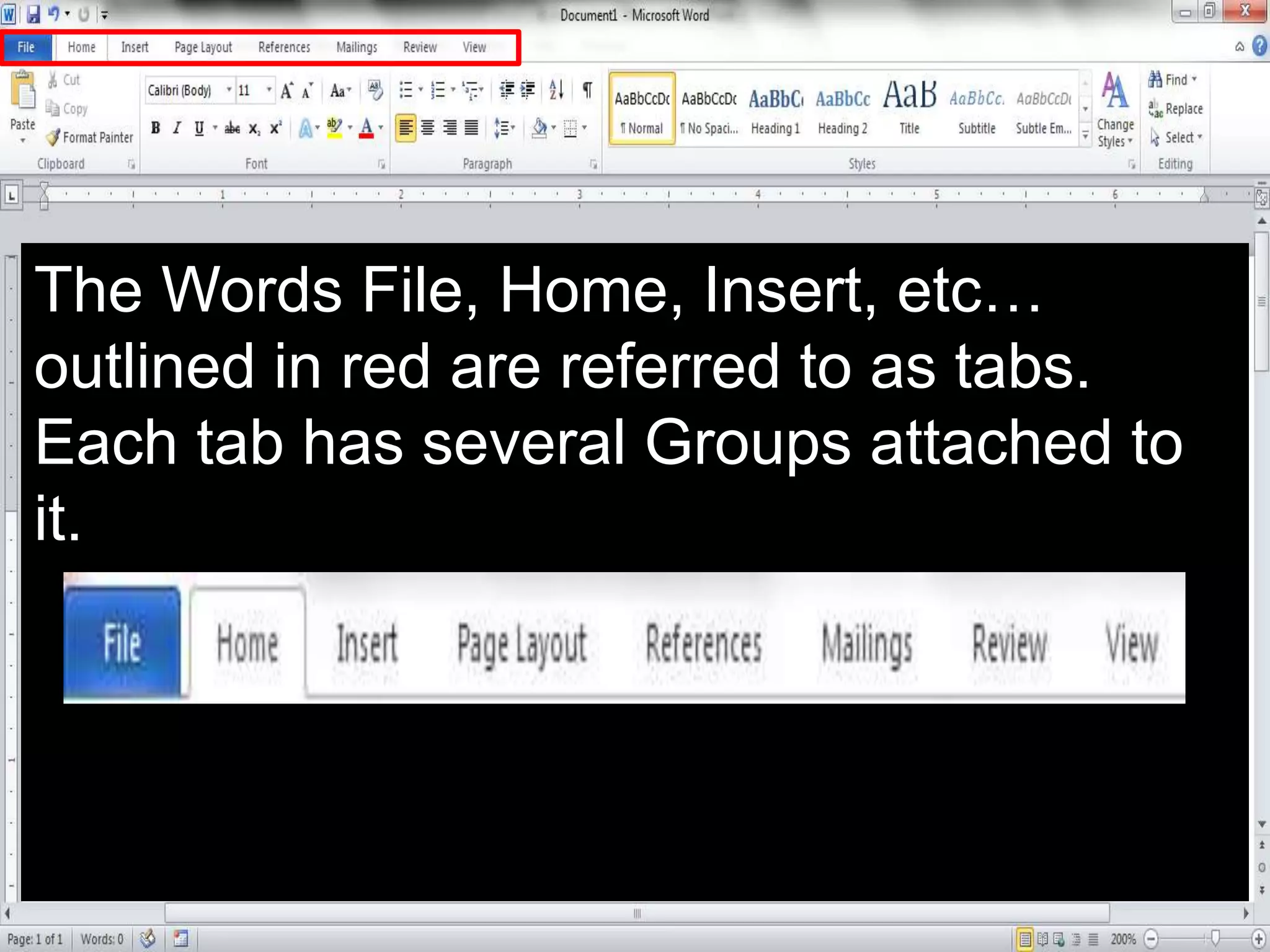Toggle Center alignment
The height and width of the screenshot is (952, 1270).
click(428, 128)
